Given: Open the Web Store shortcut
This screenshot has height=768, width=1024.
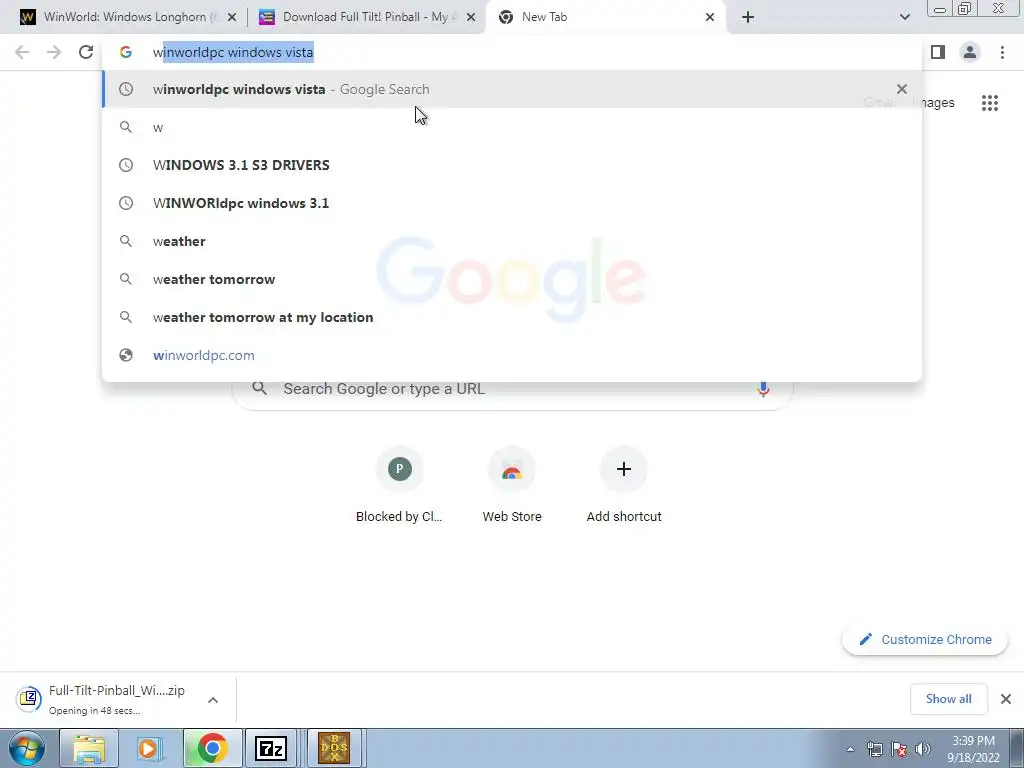Looking at the screenshot, I should pos(512,485).
